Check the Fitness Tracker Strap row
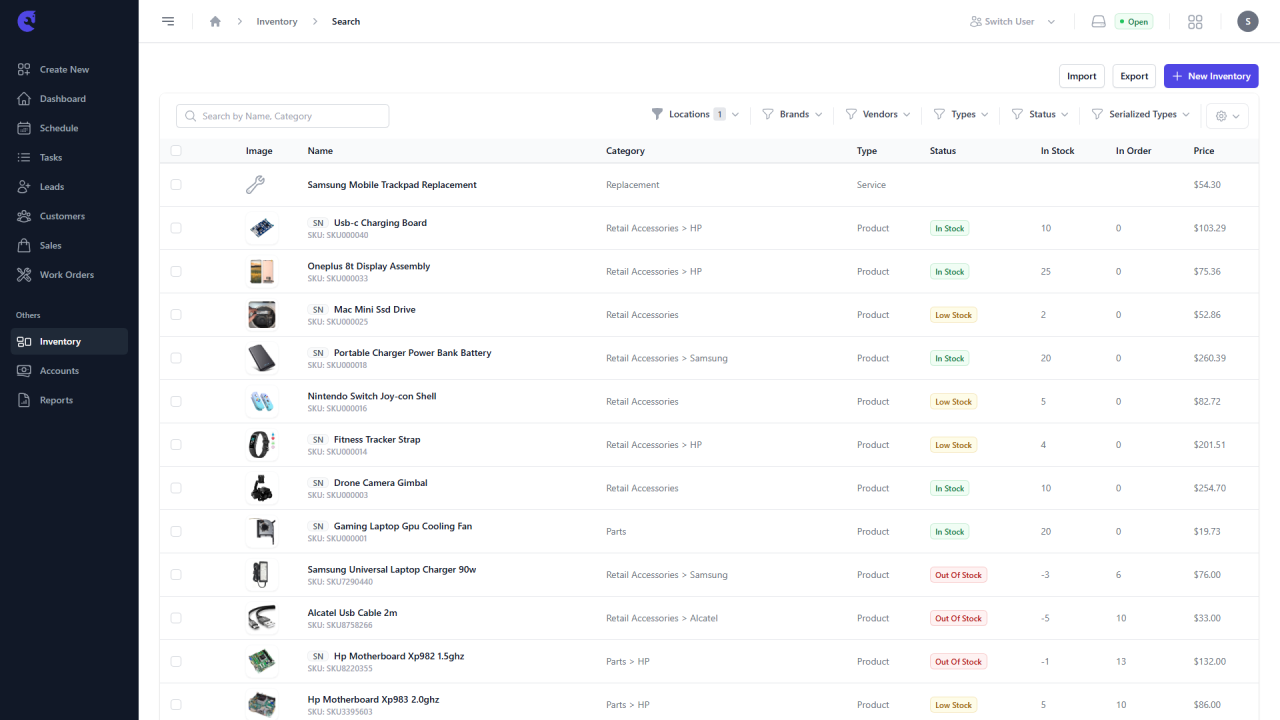 click(176, 445)
